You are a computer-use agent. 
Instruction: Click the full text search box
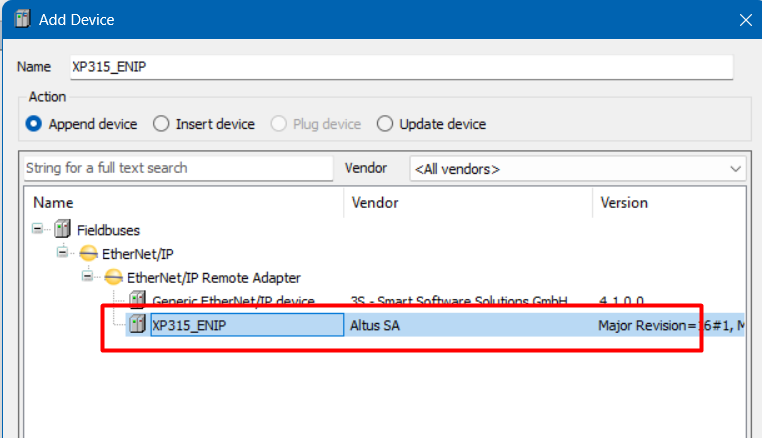tap(176, 168)
